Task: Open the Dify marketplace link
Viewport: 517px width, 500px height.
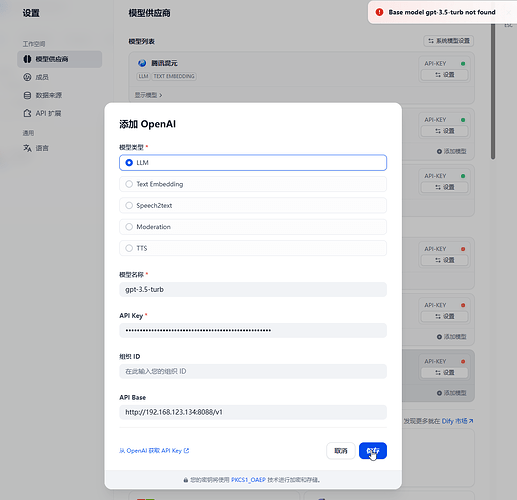Action: (457, 421)
